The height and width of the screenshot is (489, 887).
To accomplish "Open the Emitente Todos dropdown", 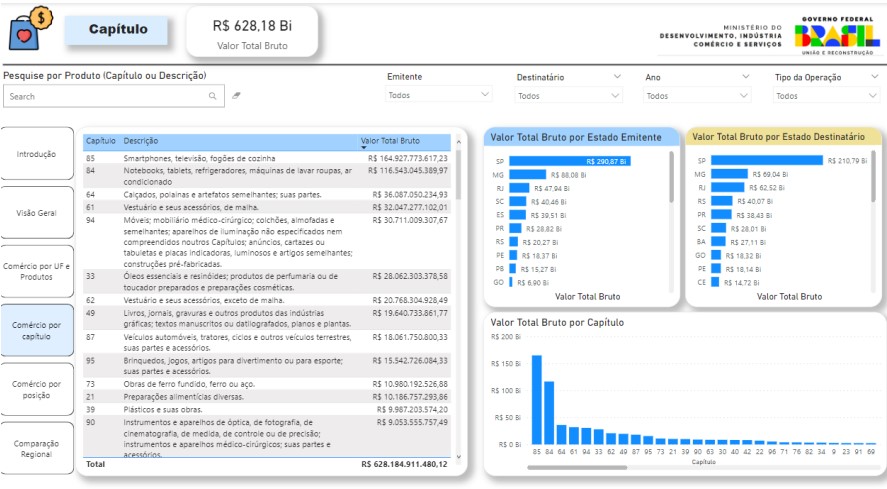I will tap(439, 96).
